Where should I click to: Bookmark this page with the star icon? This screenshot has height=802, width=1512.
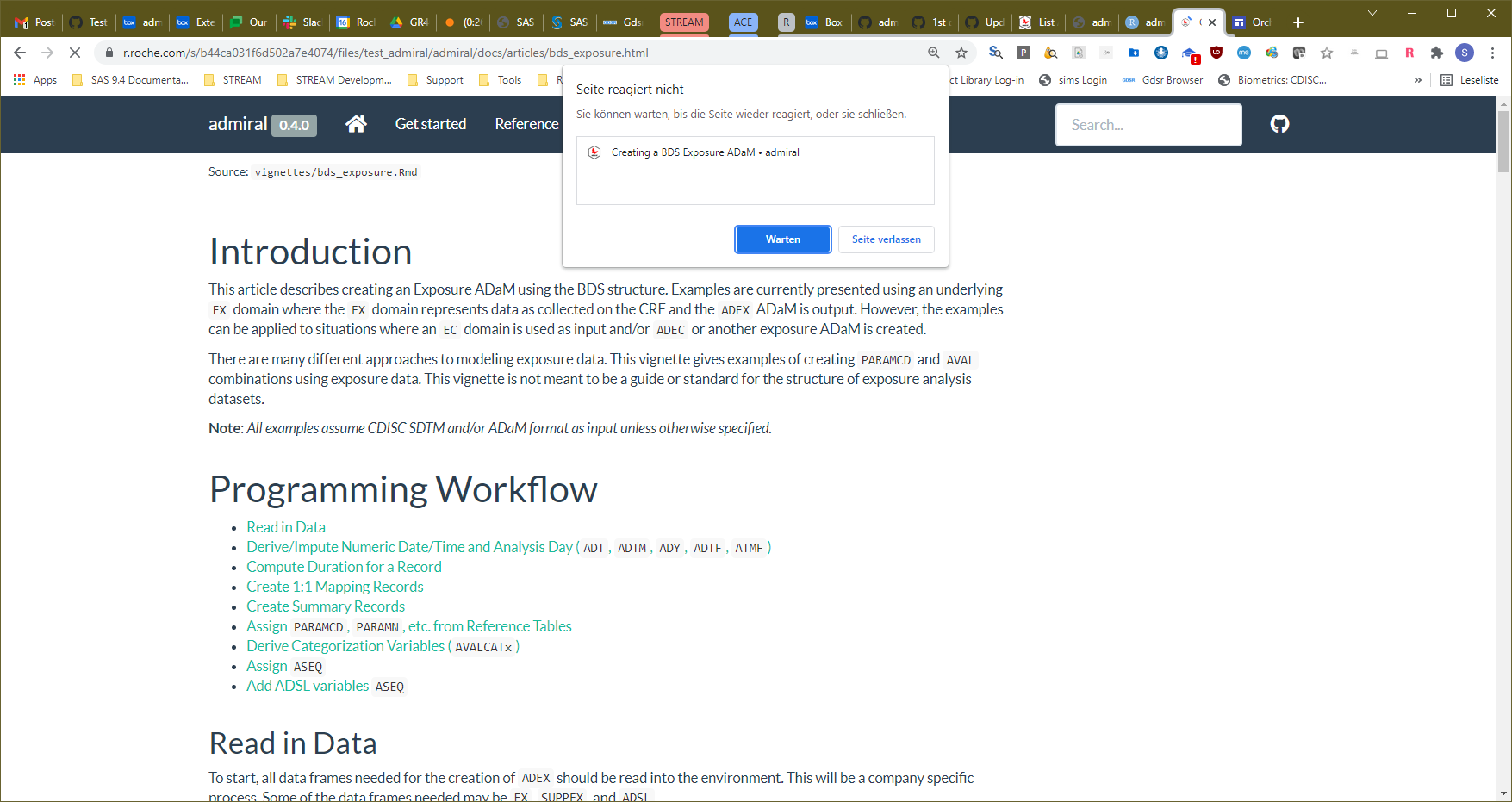(x=961, y=52)
